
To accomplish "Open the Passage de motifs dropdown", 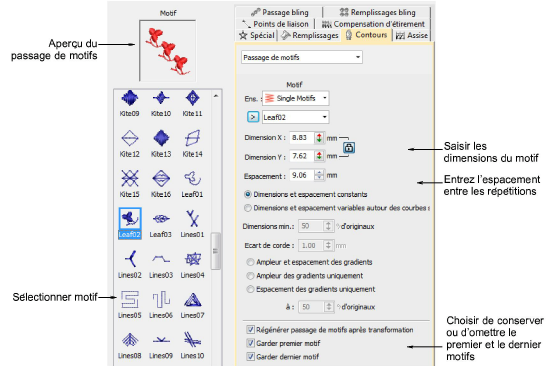I will pyautogui.click(x=302, y=57).
